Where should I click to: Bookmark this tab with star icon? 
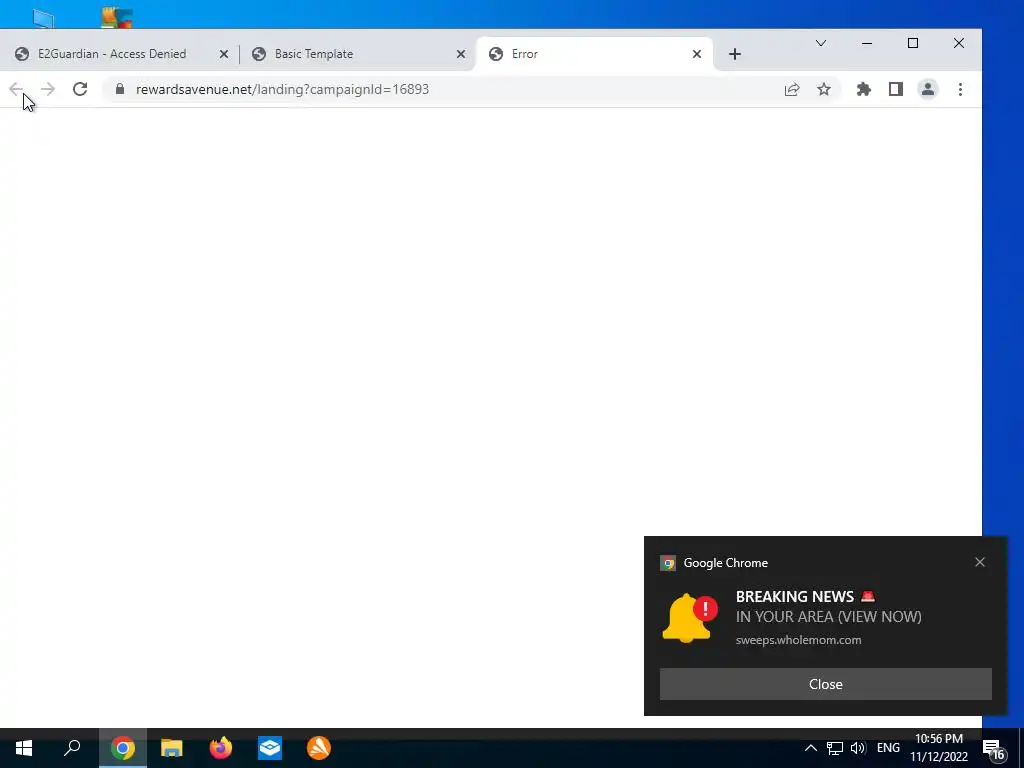point(824,89)
